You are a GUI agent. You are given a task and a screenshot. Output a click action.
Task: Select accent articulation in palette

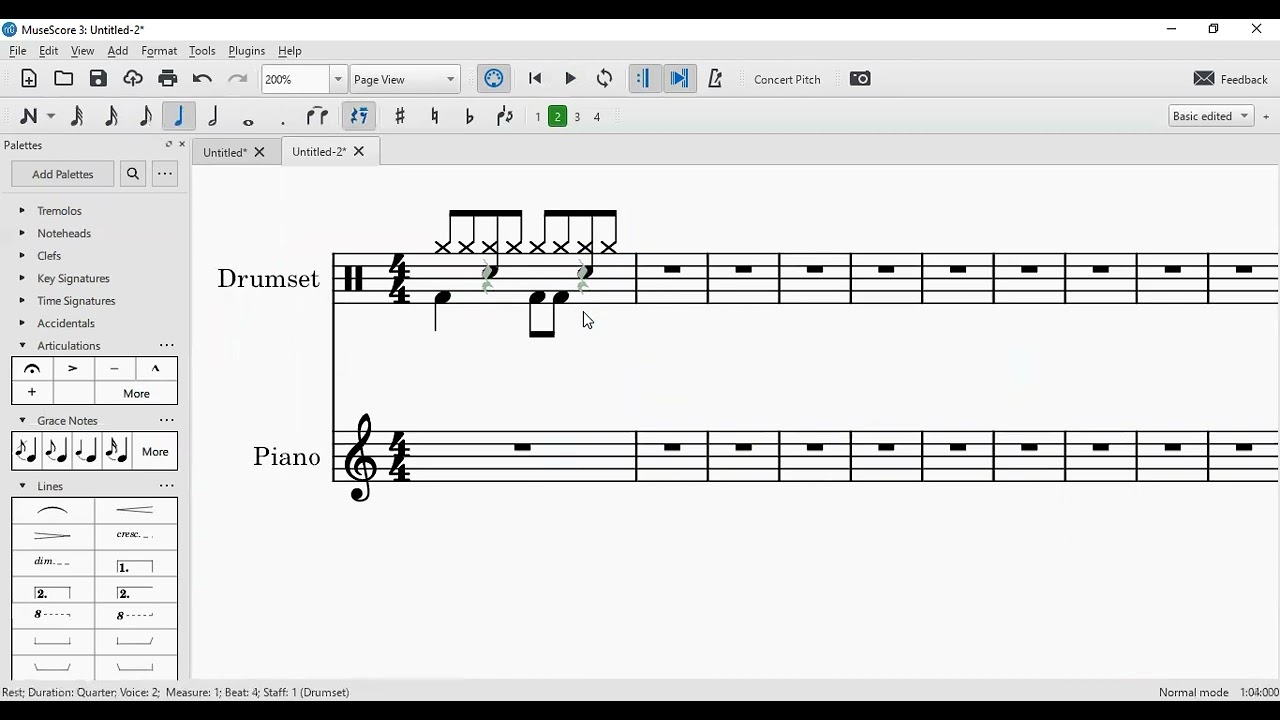click(x=73, y=369)
